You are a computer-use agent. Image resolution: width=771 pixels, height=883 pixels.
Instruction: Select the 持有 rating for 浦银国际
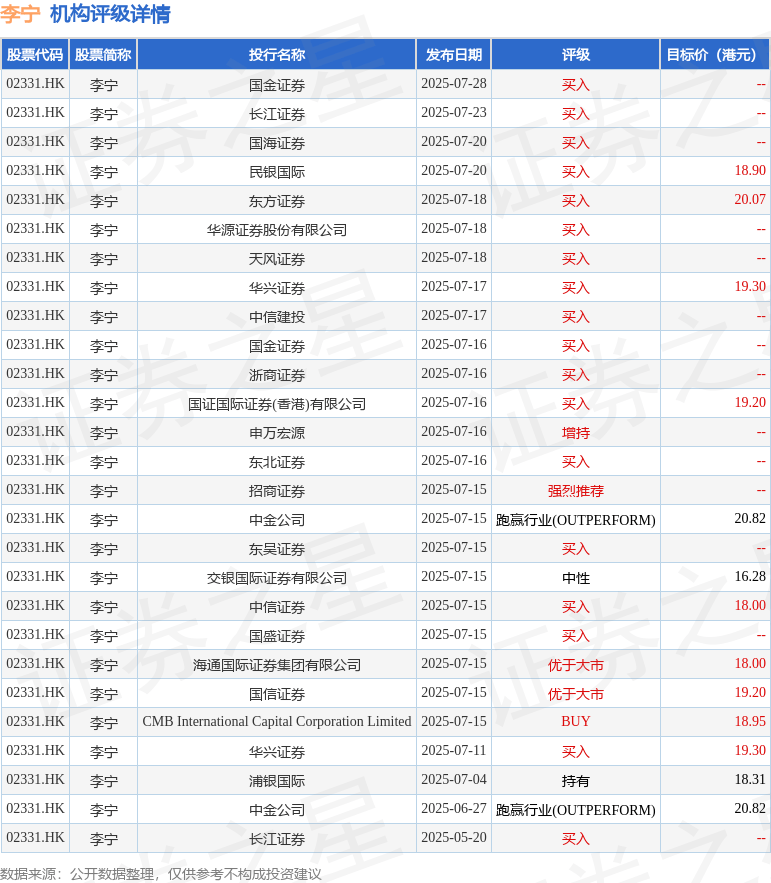click(x=575, y=781)
